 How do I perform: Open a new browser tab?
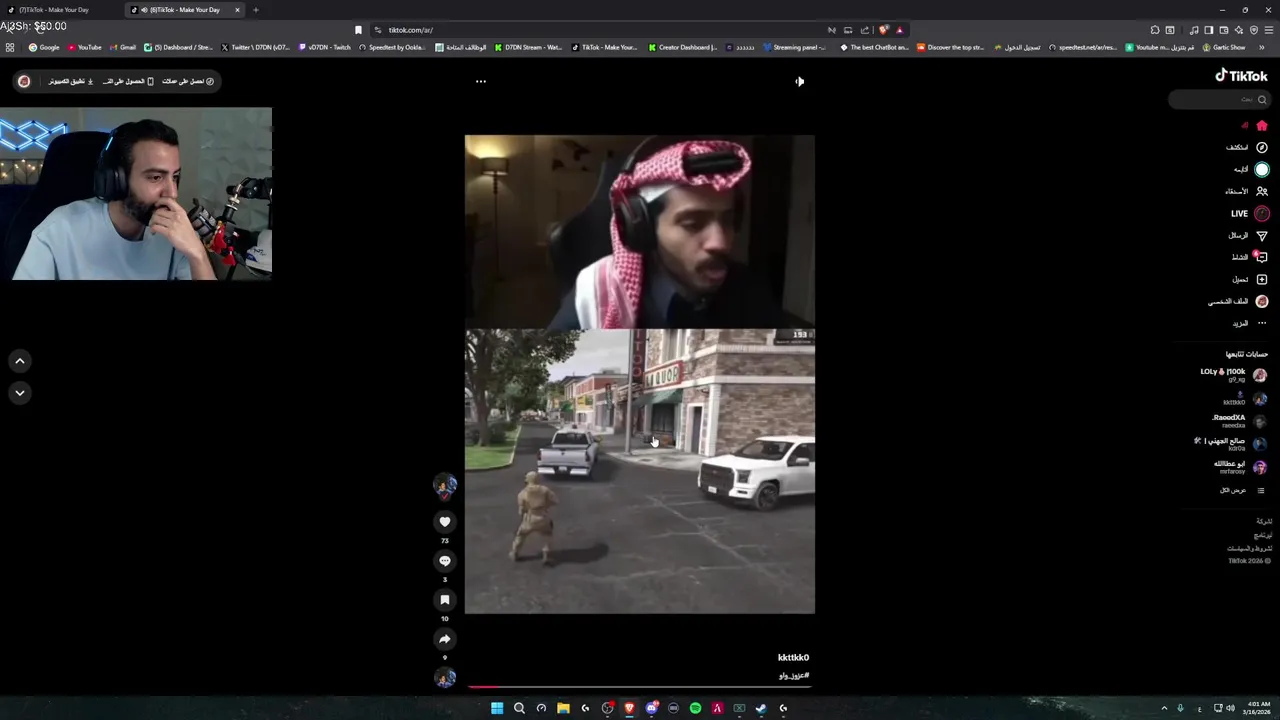coord(255,10)
